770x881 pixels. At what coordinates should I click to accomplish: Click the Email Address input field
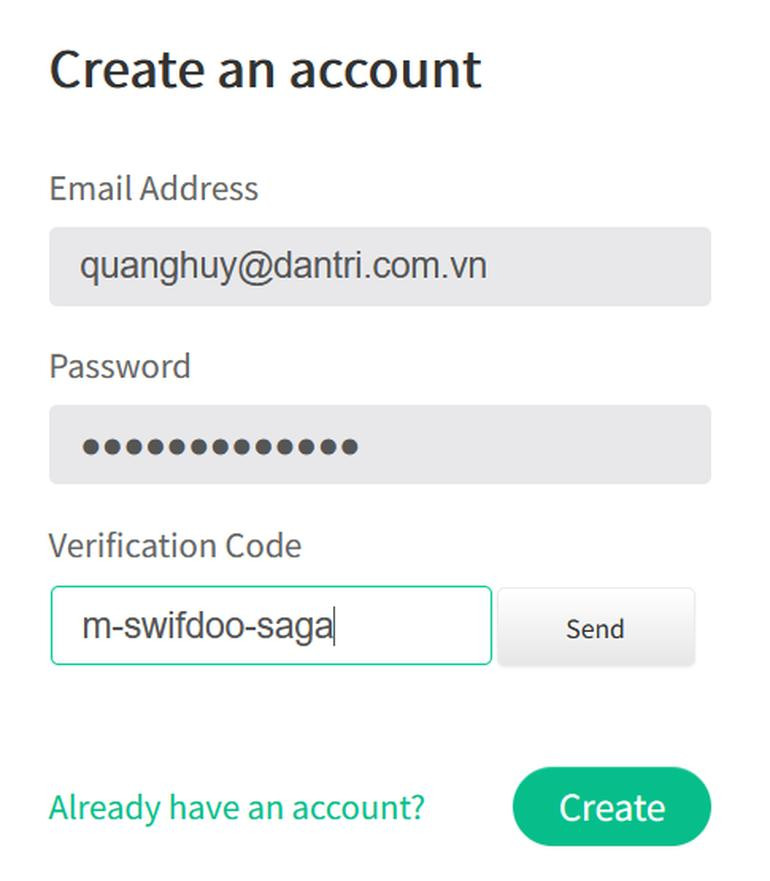coord(380,266)
